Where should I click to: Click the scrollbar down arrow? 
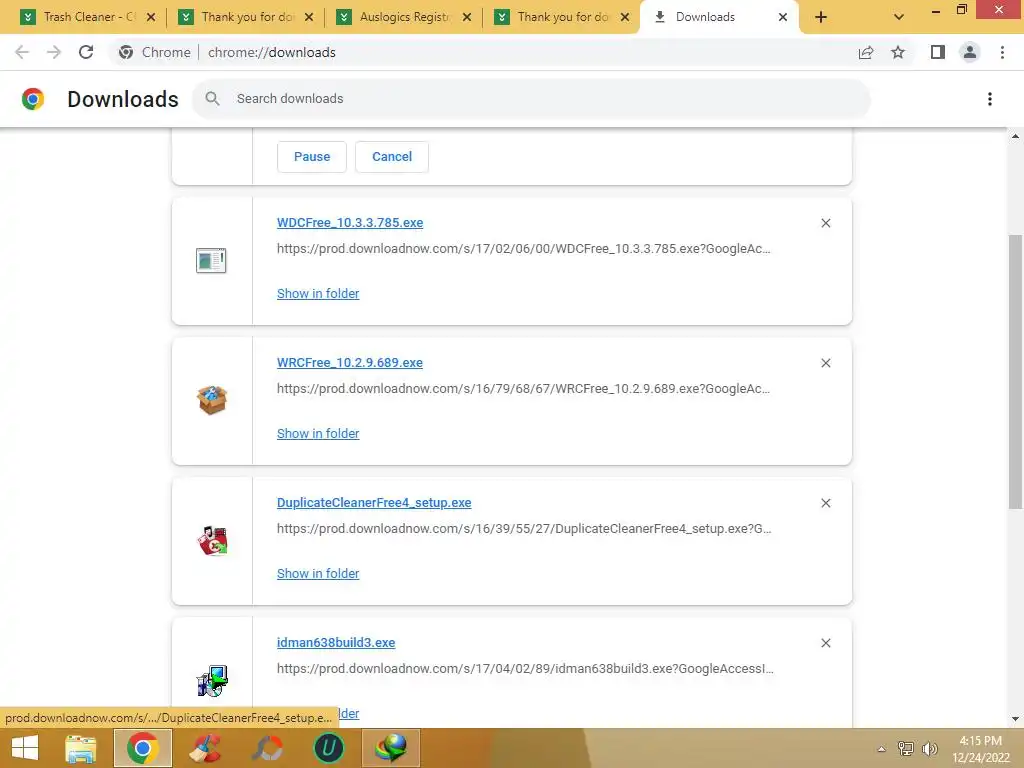tap(1015, 719)
